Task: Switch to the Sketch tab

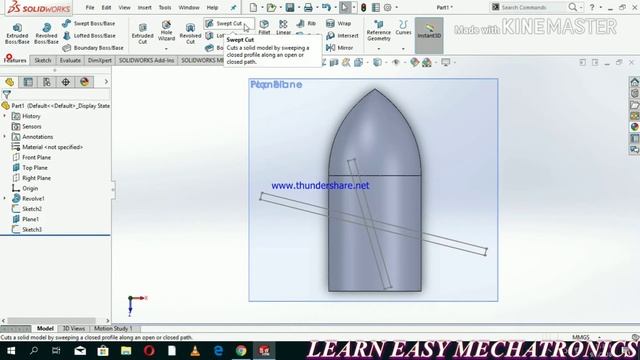Action: (43, 60)
